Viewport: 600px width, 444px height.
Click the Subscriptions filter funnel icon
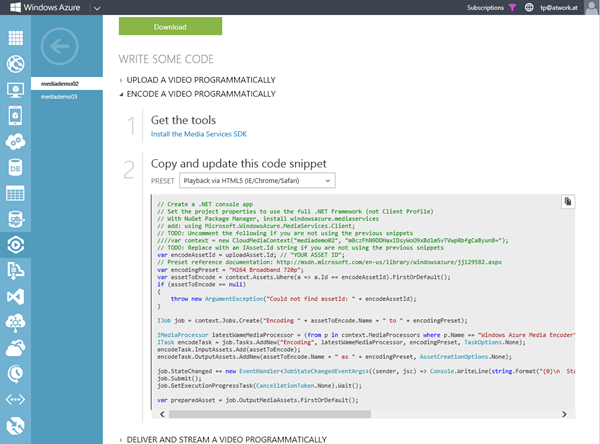click(x=512, y=7)
